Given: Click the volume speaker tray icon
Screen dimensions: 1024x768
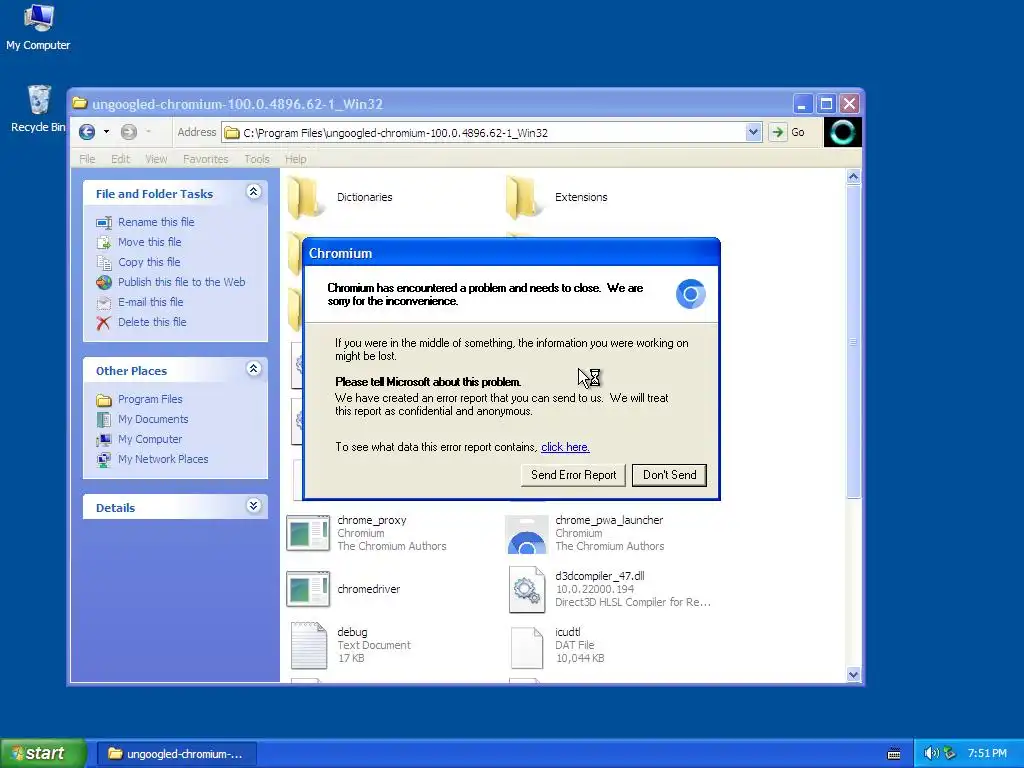Looking at the screenshot, I should [931, 754].
